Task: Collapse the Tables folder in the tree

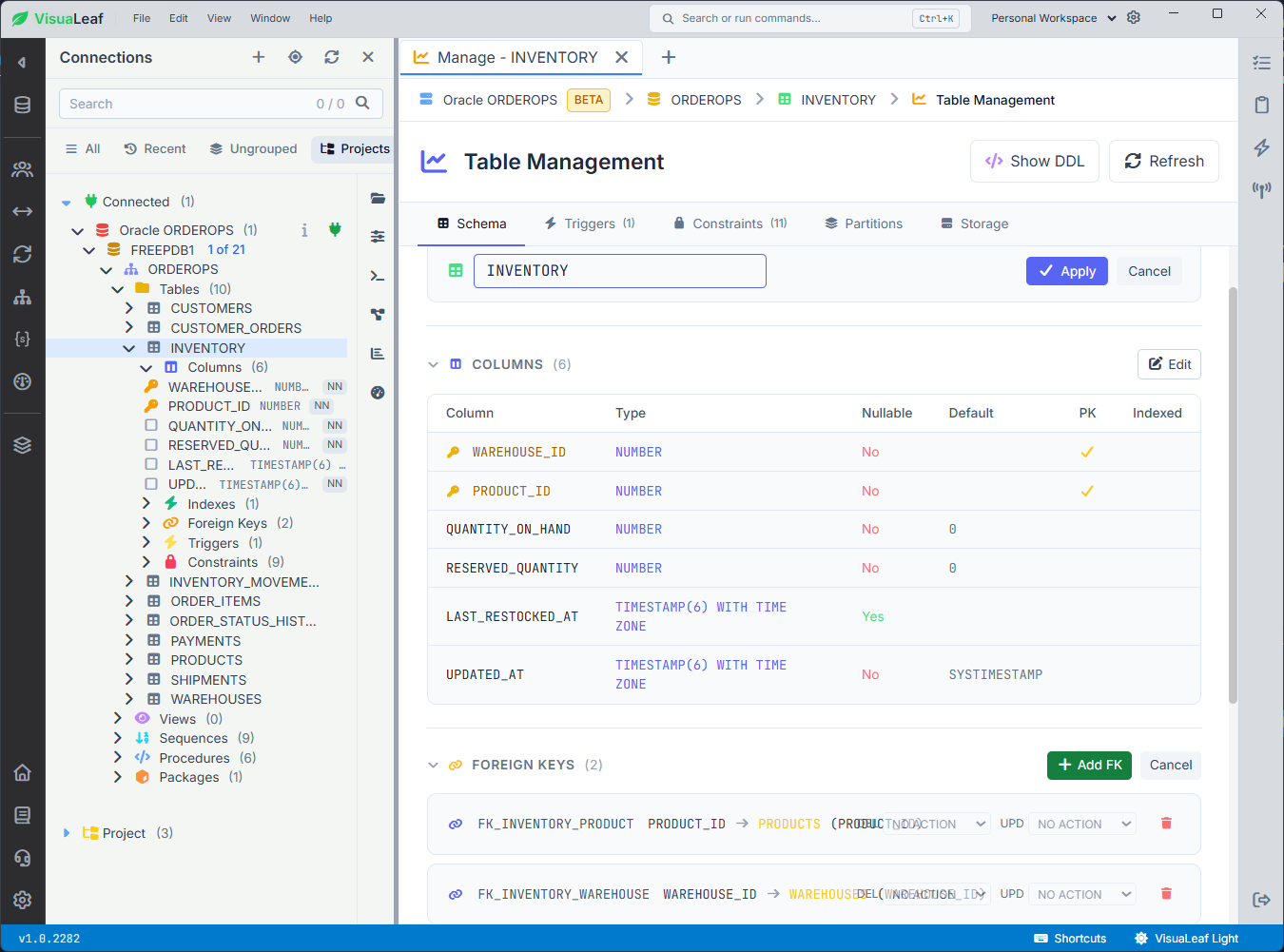Action: click(118, 289)
